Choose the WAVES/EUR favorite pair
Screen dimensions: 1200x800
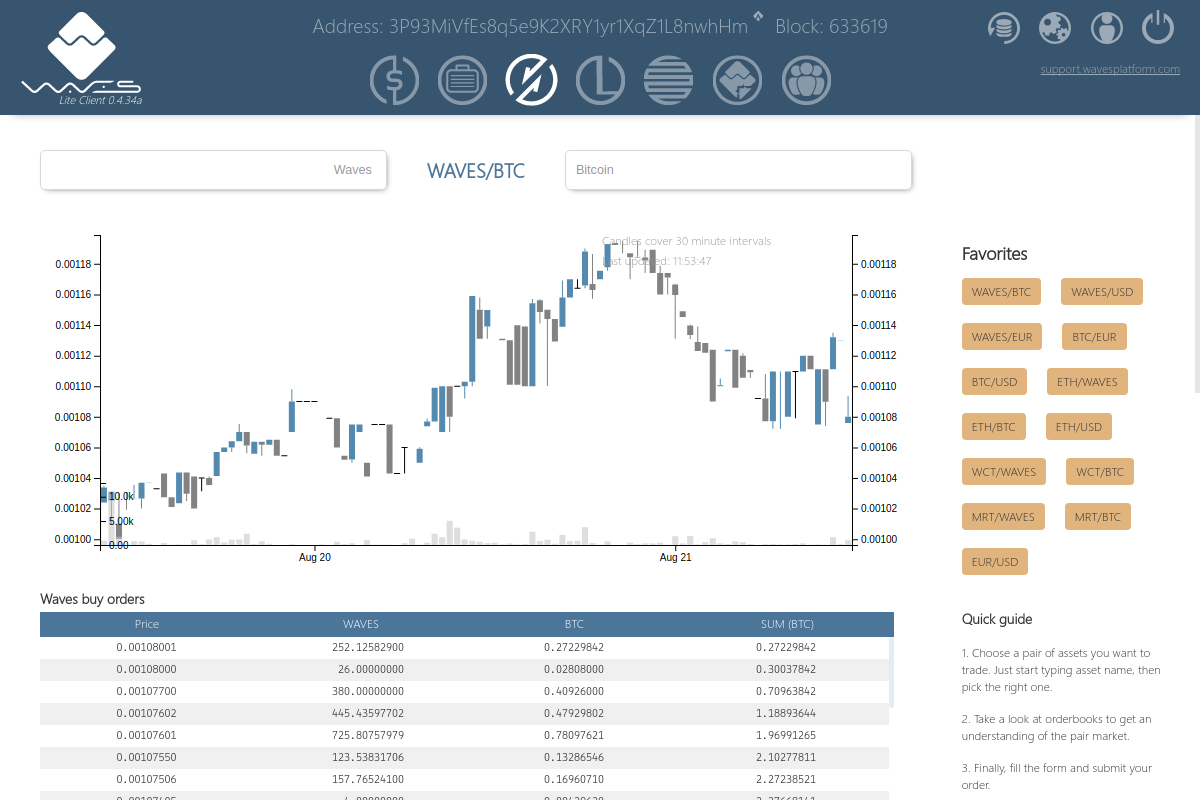pyautogui.click(x=1002, y=337)
